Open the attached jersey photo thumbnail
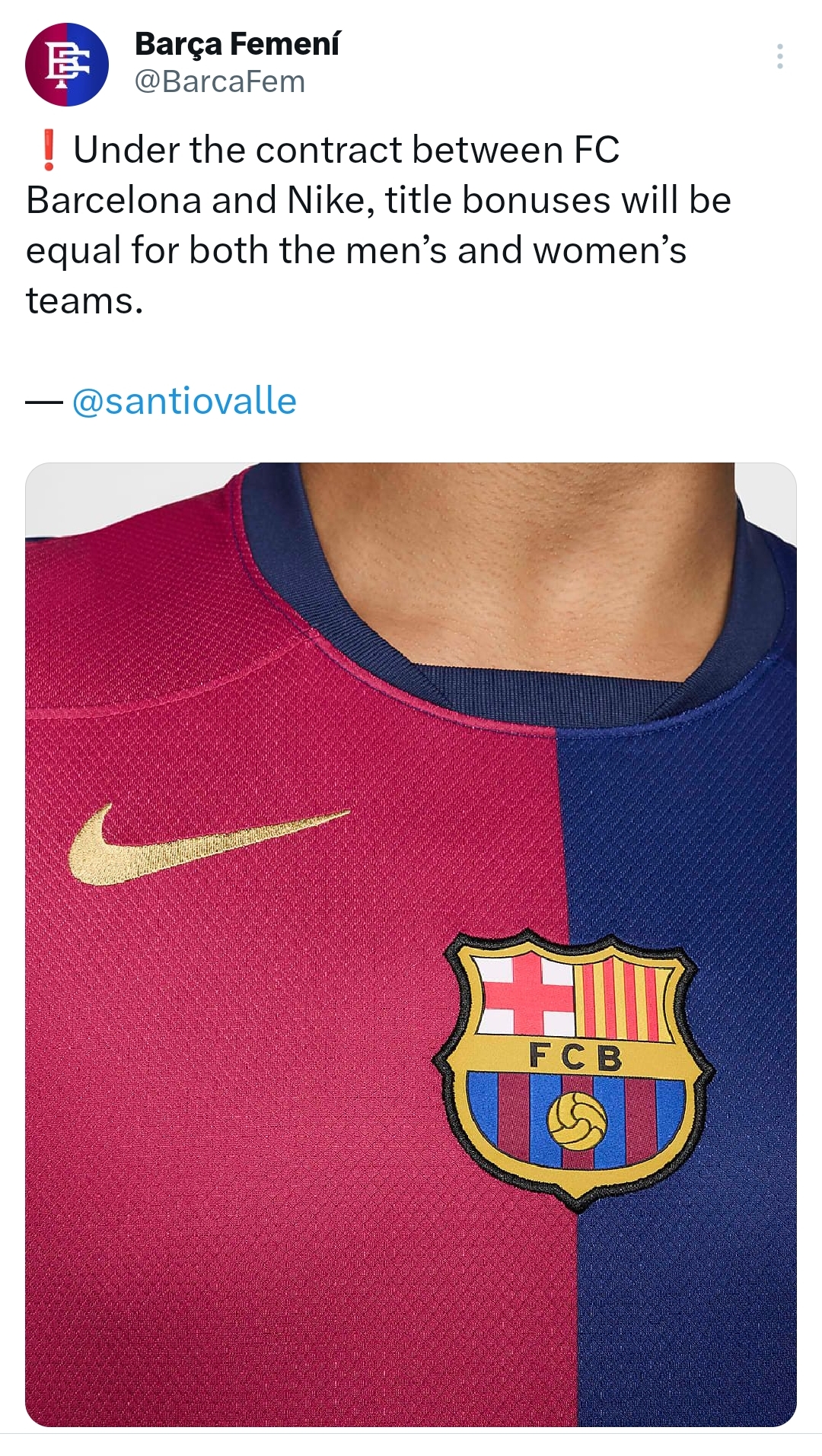This screenshot has height=1456, width=822. pyautogui.click(x=411, y=945)
